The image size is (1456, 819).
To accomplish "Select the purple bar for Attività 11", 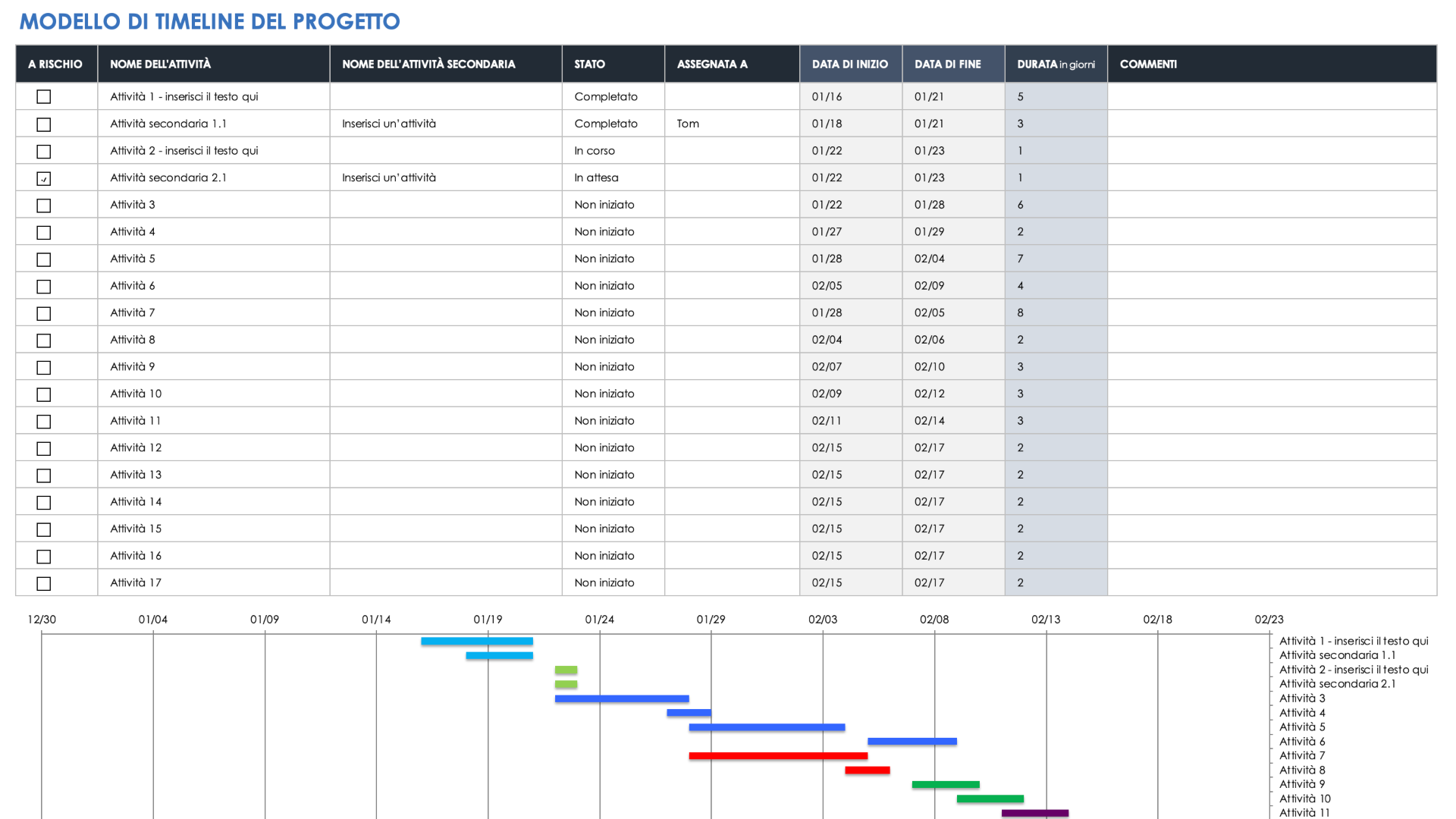I will (1035, 813).
